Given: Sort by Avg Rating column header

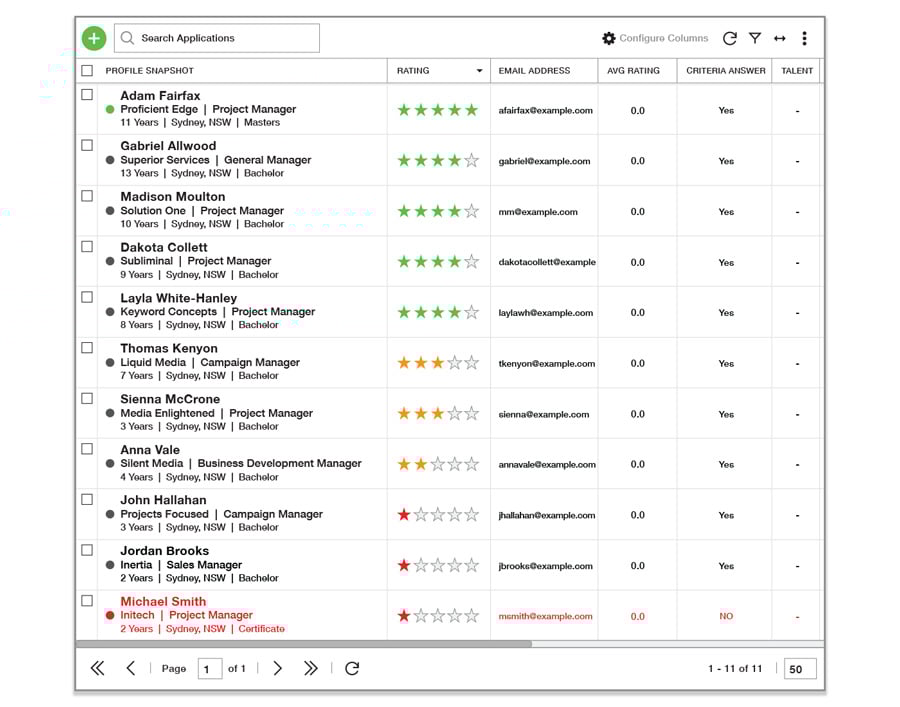Looking at the screenshot, I should click(x=634, y=71).
